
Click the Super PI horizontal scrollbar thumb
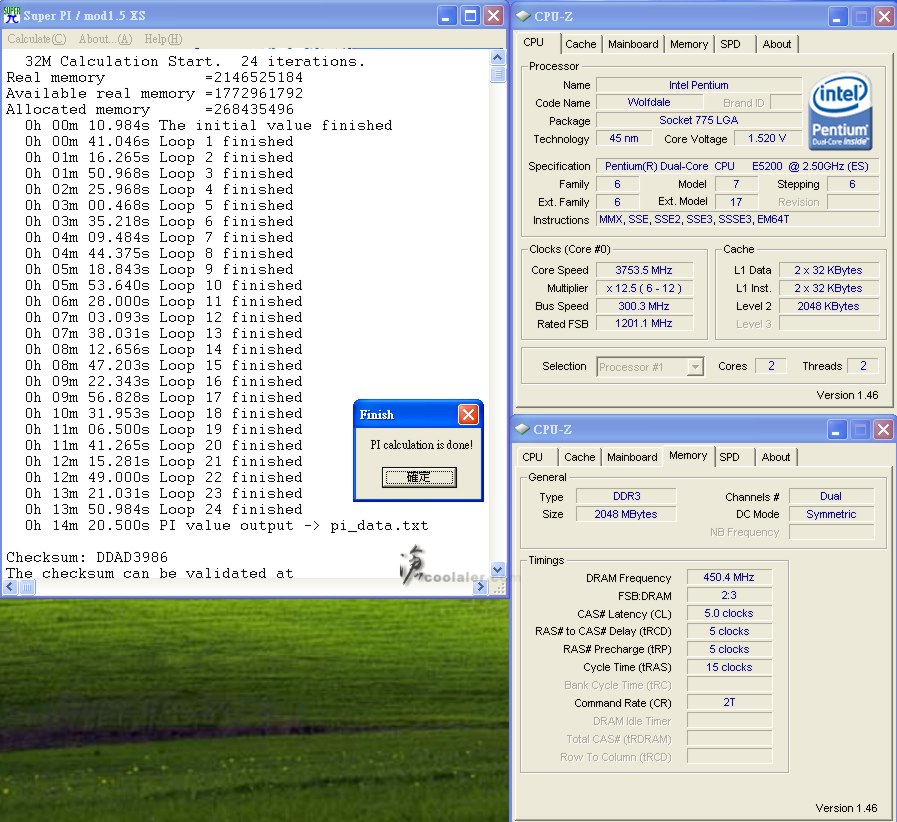click(x=27, y=587)
